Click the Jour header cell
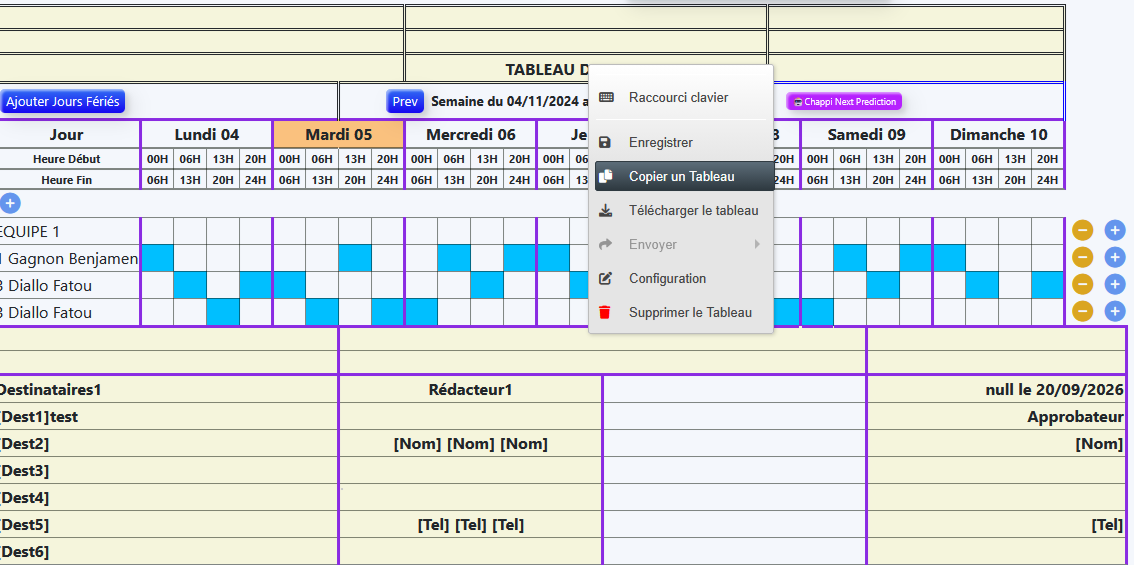 click(69, 135)
